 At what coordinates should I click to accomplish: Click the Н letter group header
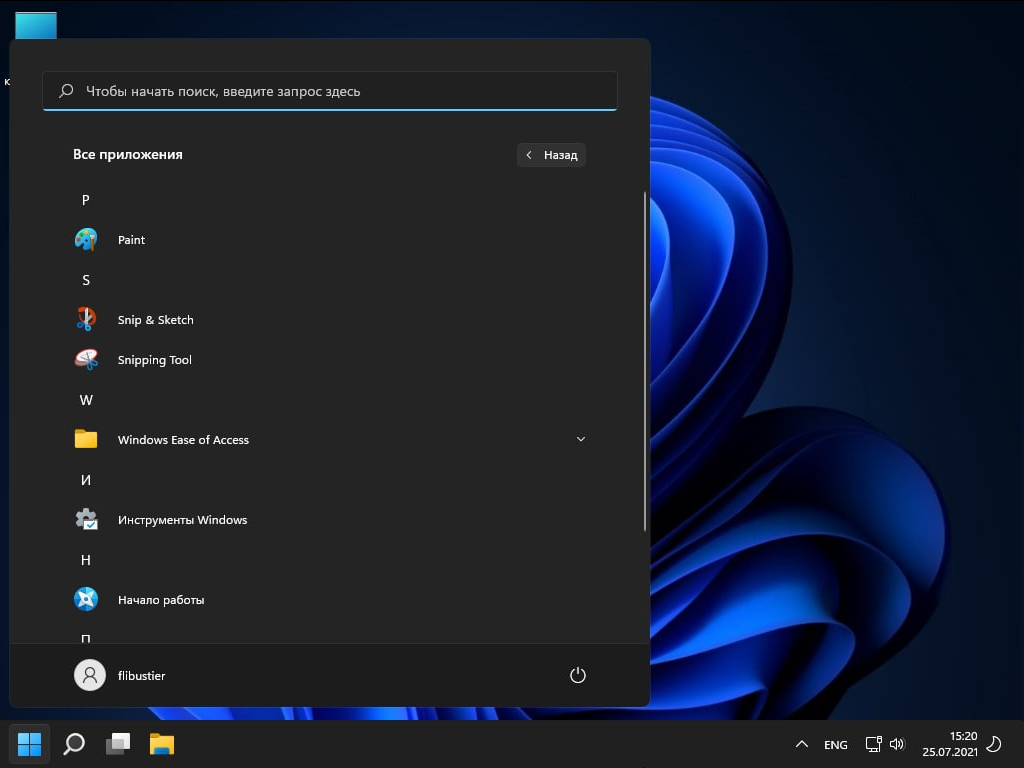point(86,560)
